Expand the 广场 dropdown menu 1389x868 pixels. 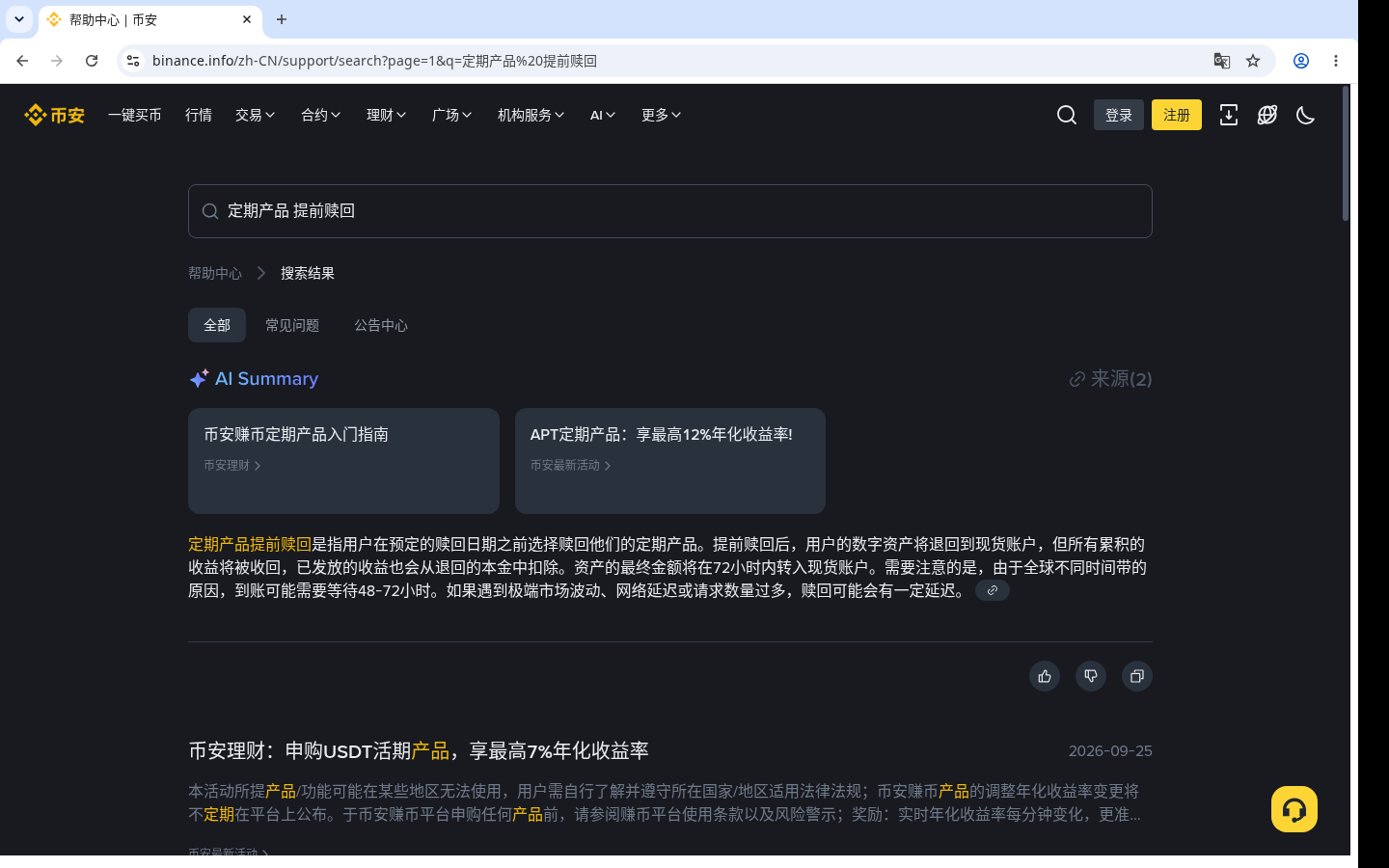[x=452, y=115]
